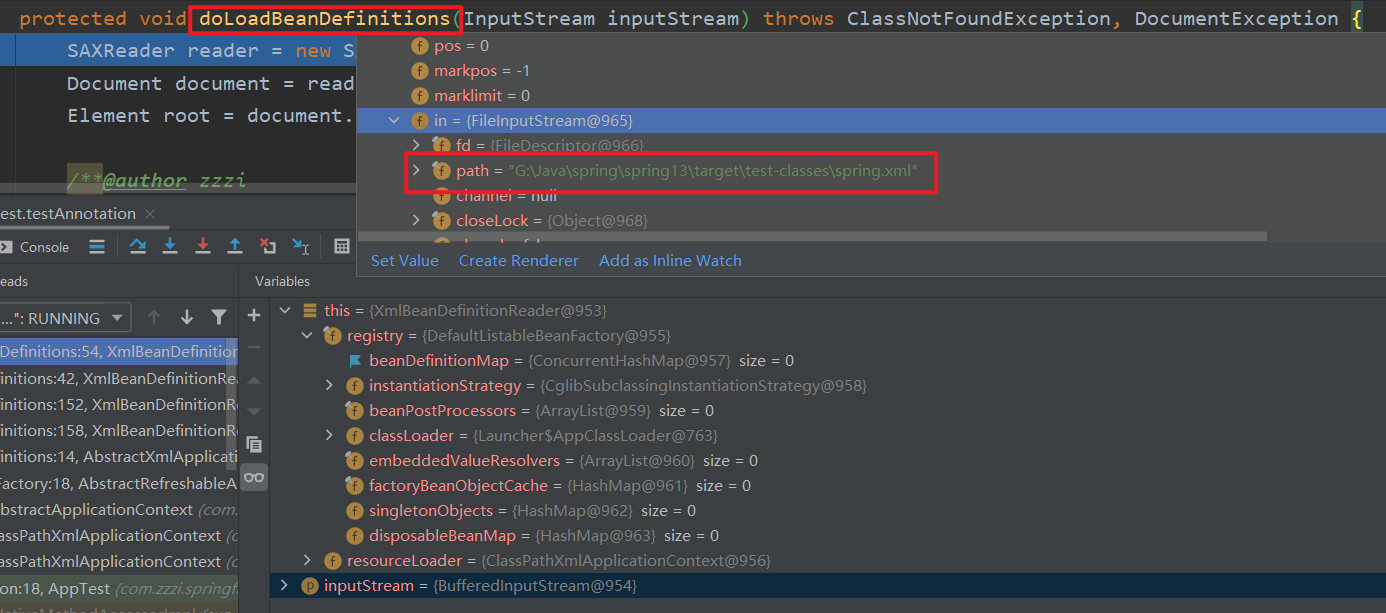1386x613 pixels.
Task: Expand the inputStream parameter node
Action: click(285, 585)
